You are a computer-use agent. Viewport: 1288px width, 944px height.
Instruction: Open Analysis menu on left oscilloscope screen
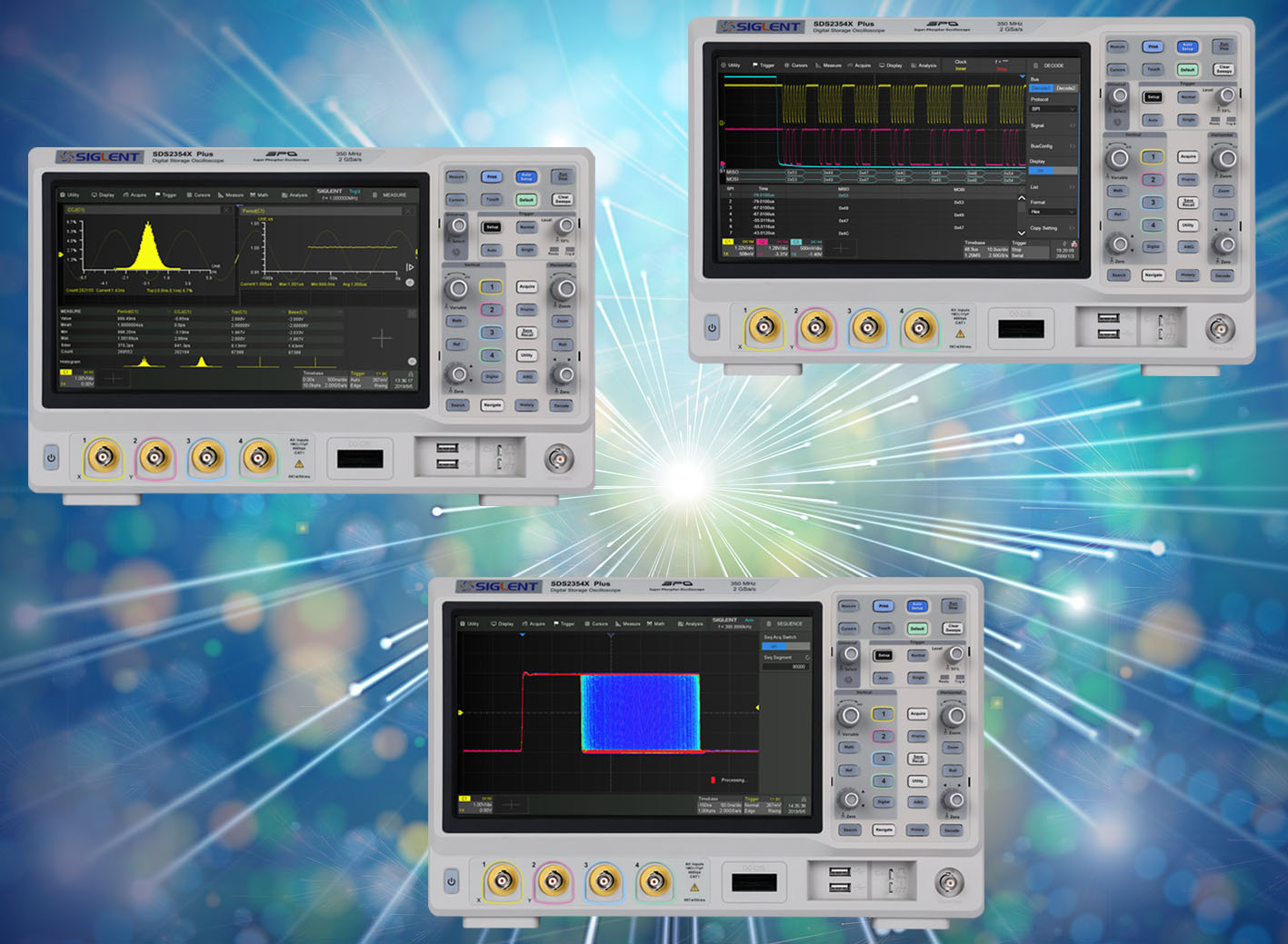pyautogui.click(x=295, y=194)
